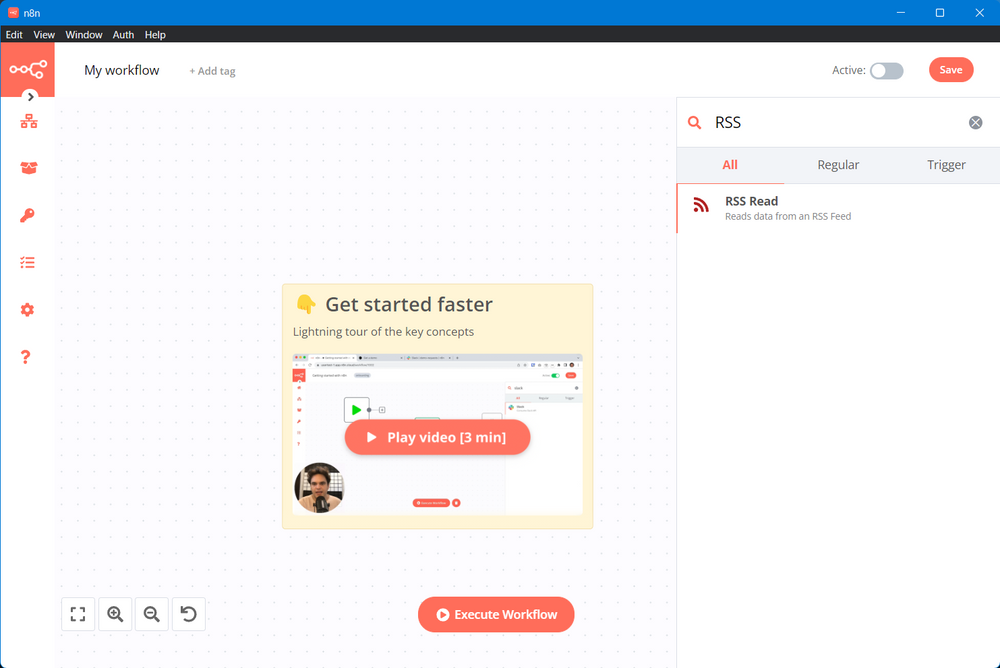This screenshot has width=1000, height=668.
Task: Zoom in on the workflow canvas
Action: [115, 614]
